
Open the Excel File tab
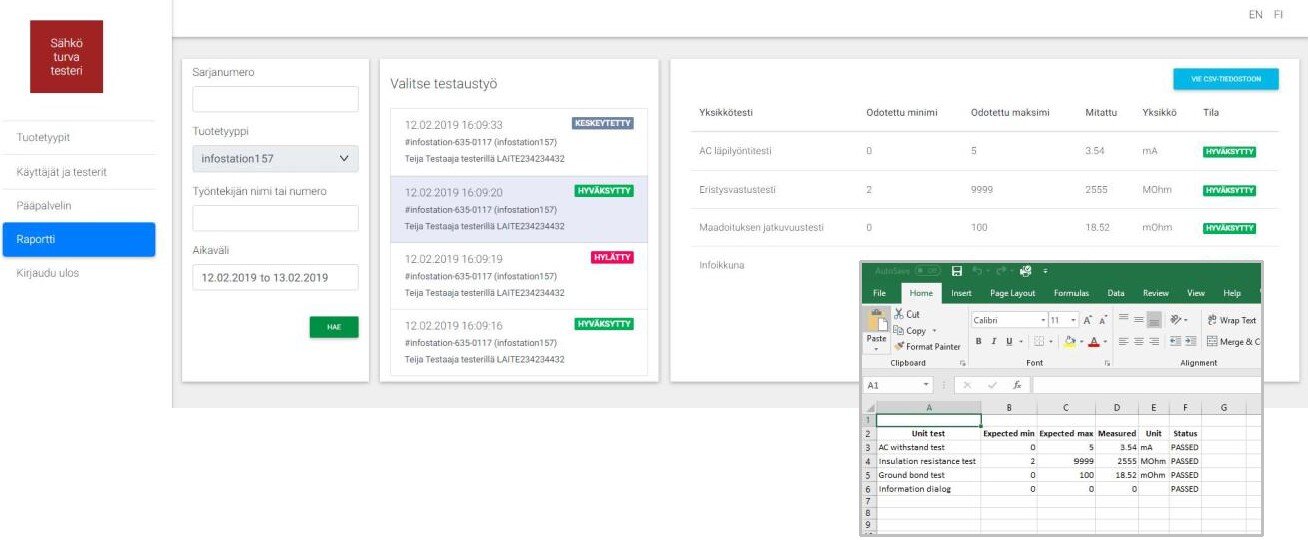point(879,293)
